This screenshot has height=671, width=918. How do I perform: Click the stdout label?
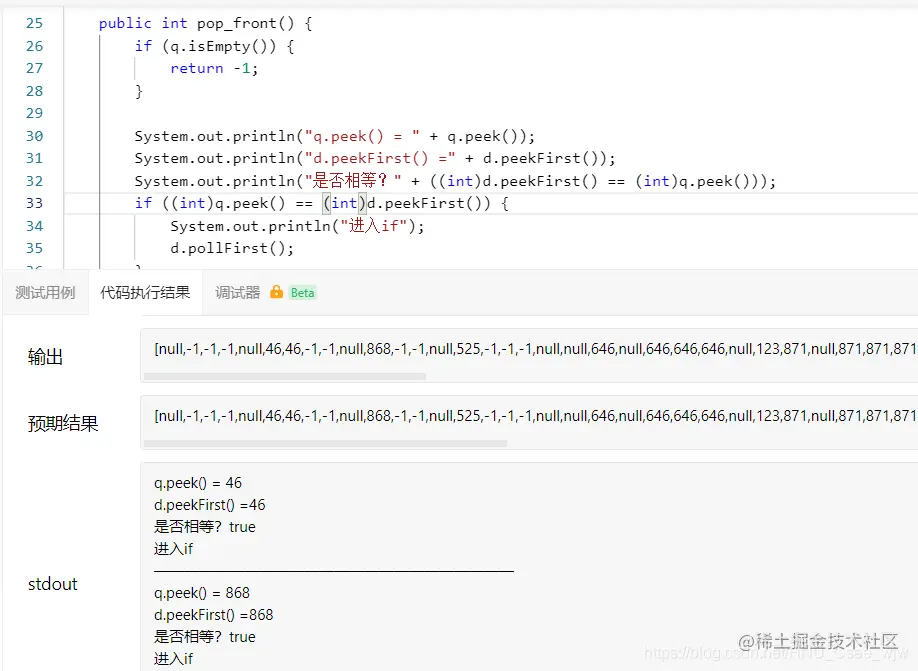53,584
